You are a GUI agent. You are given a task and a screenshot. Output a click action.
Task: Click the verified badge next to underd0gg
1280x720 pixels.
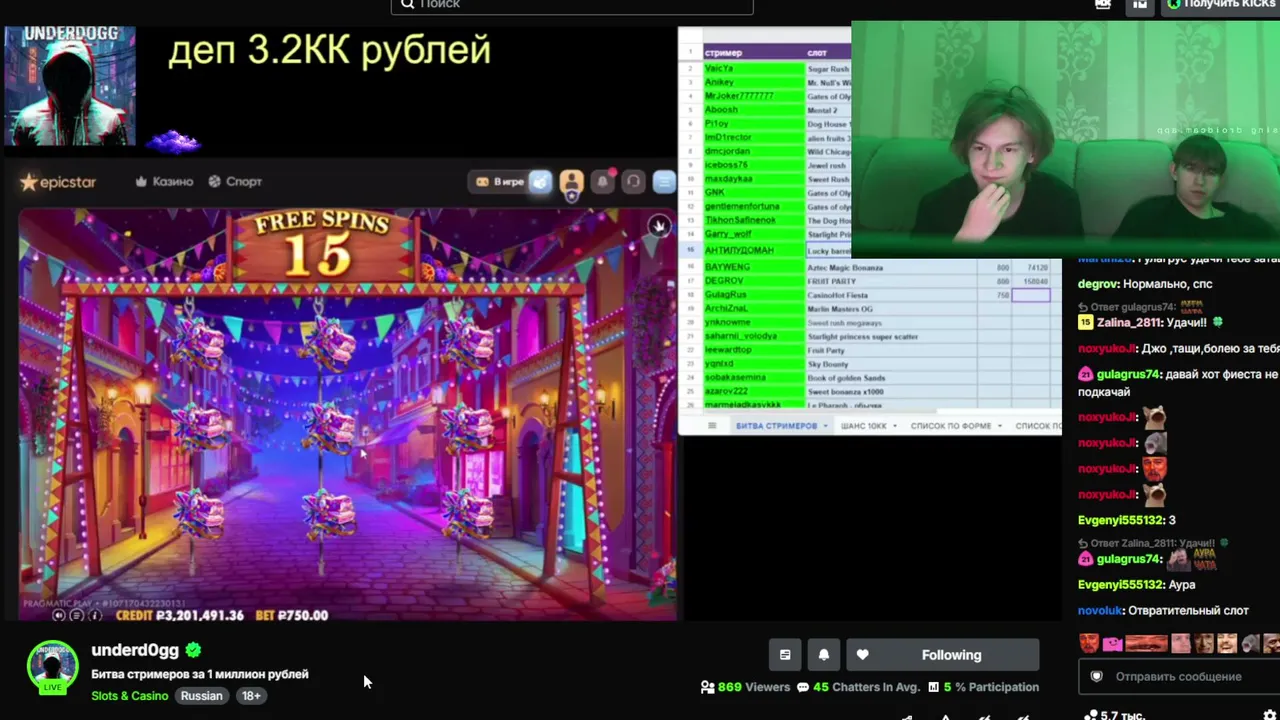point(193,650)
